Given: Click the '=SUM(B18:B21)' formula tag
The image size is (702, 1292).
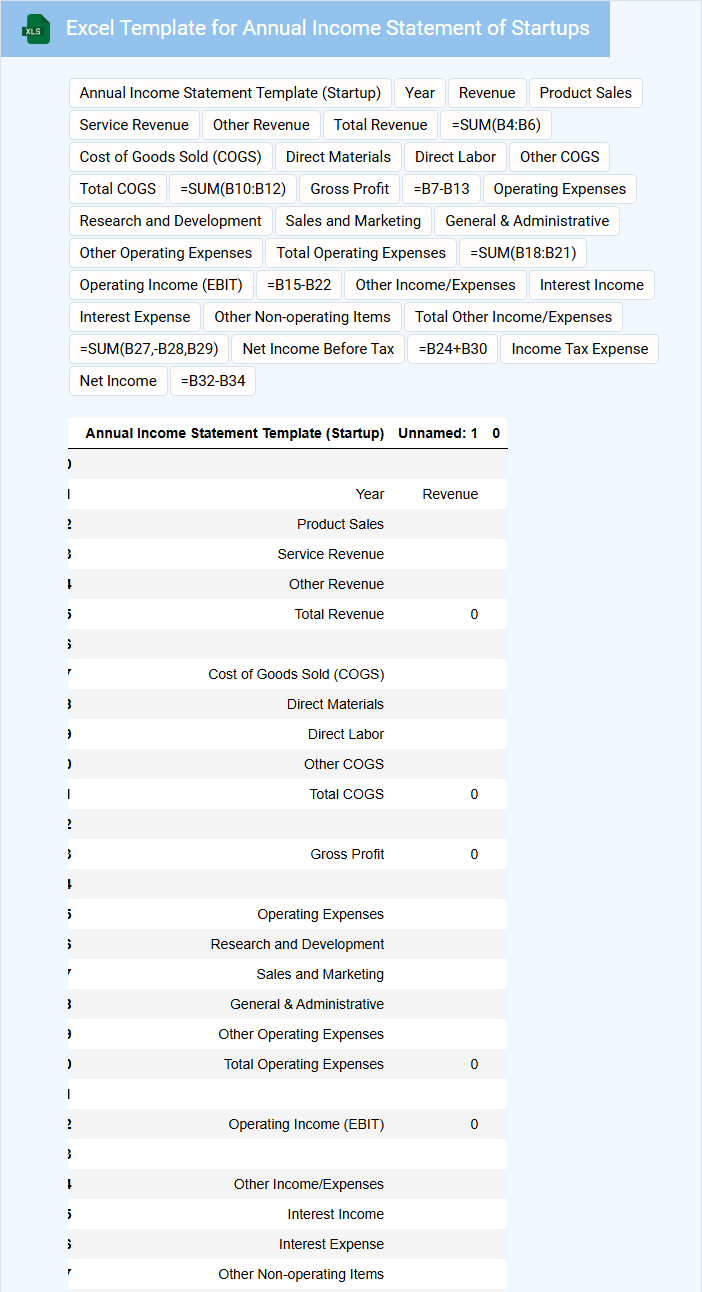Looking at the screenshot, I should click(x=523, y=253).
